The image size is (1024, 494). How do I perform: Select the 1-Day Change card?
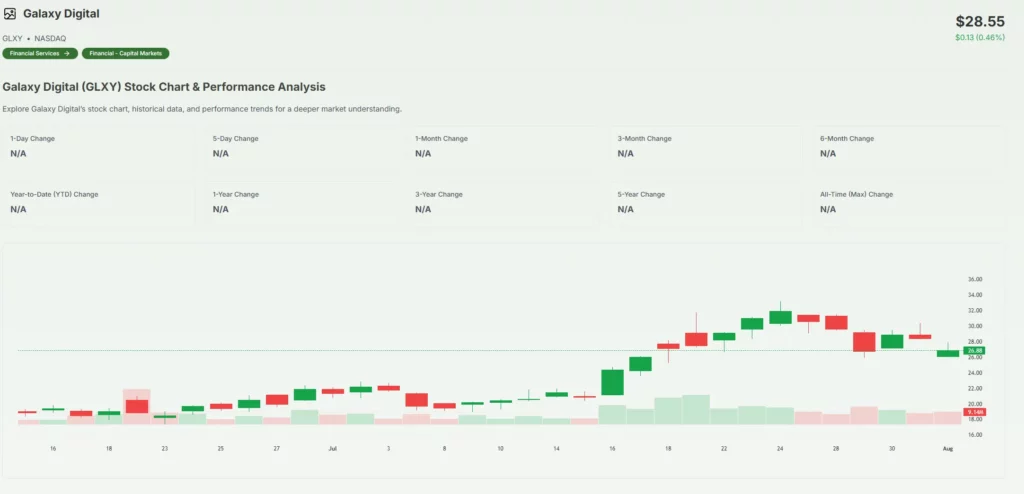tap(100, 146)
